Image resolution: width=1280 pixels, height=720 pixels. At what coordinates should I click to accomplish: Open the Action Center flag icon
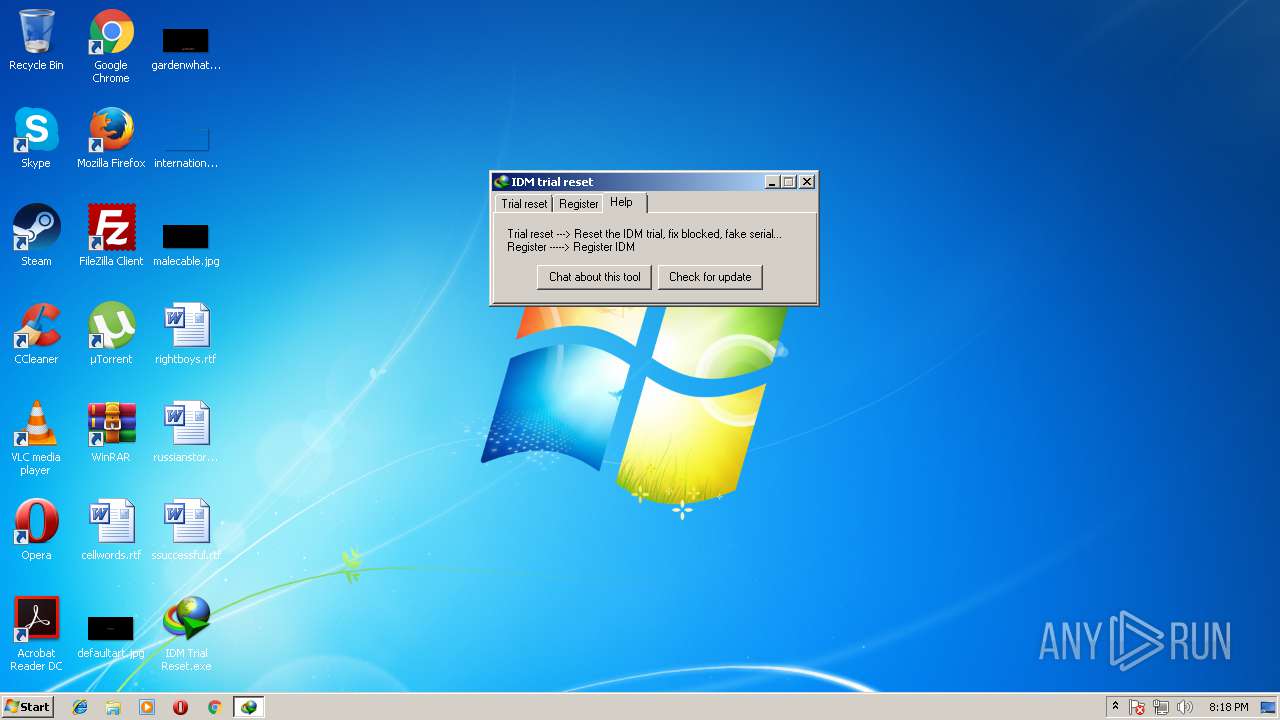click(1138, 707)
